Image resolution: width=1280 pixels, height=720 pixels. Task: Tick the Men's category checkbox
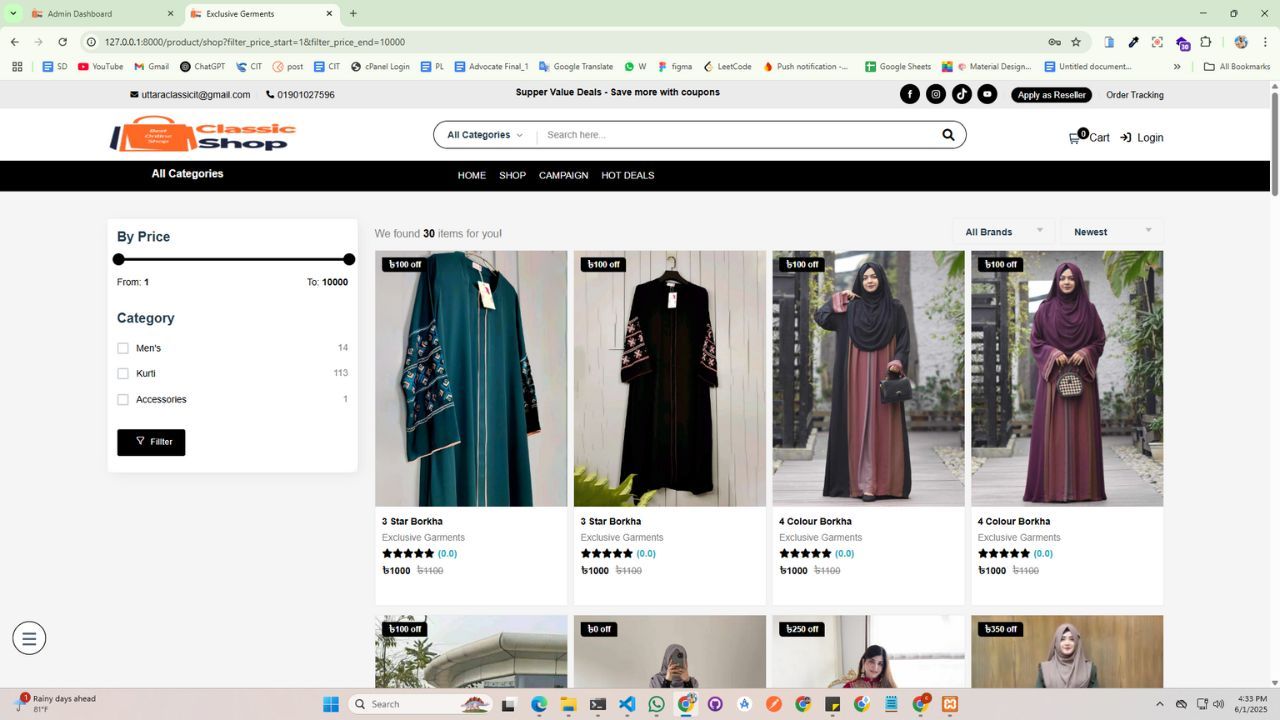tap(123, 348)
